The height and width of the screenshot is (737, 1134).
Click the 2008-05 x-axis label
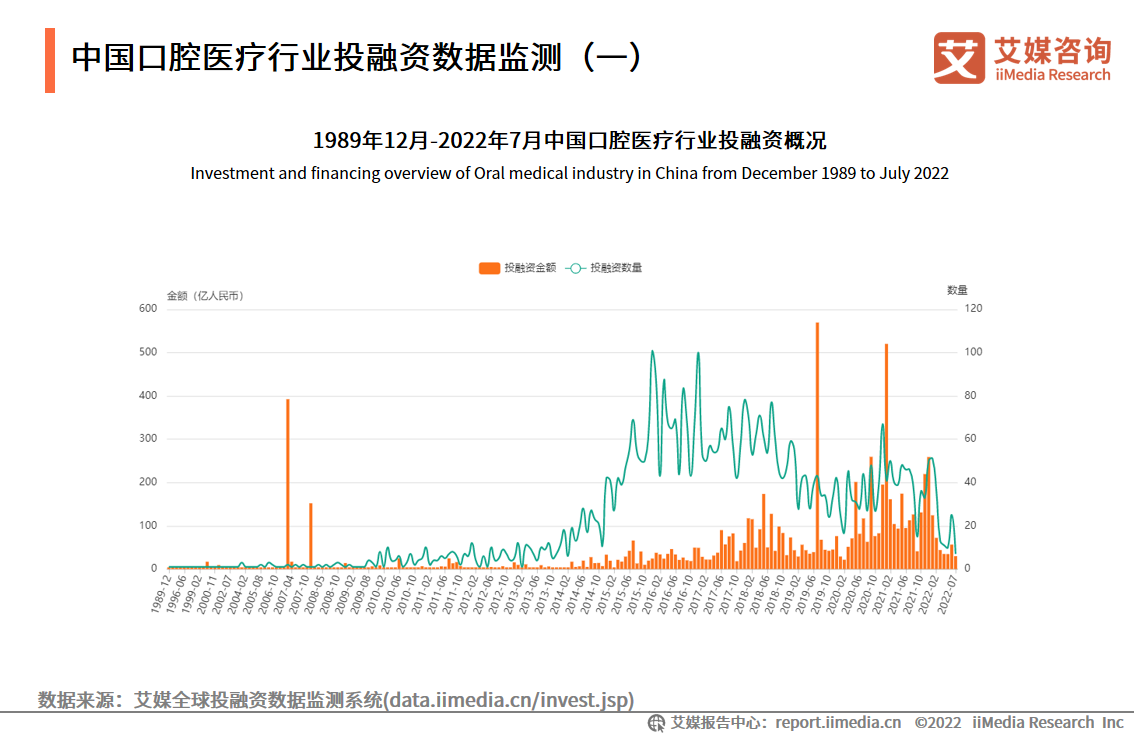314,594
